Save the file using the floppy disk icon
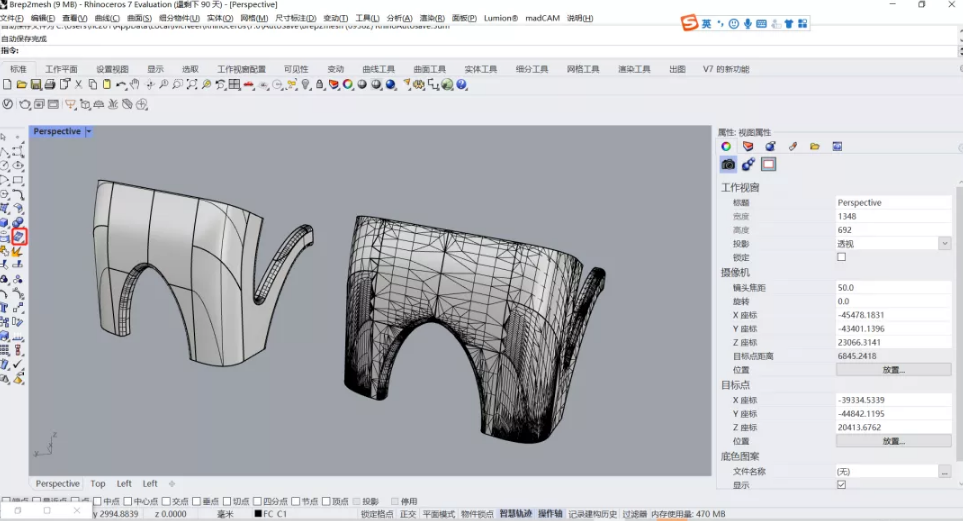The image size is (963, 521). [x=36, y=84]
